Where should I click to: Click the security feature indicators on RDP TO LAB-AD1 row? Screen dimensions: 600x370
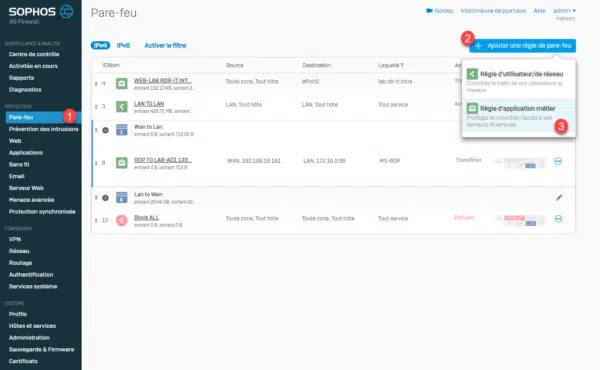(x=520, y=163)
